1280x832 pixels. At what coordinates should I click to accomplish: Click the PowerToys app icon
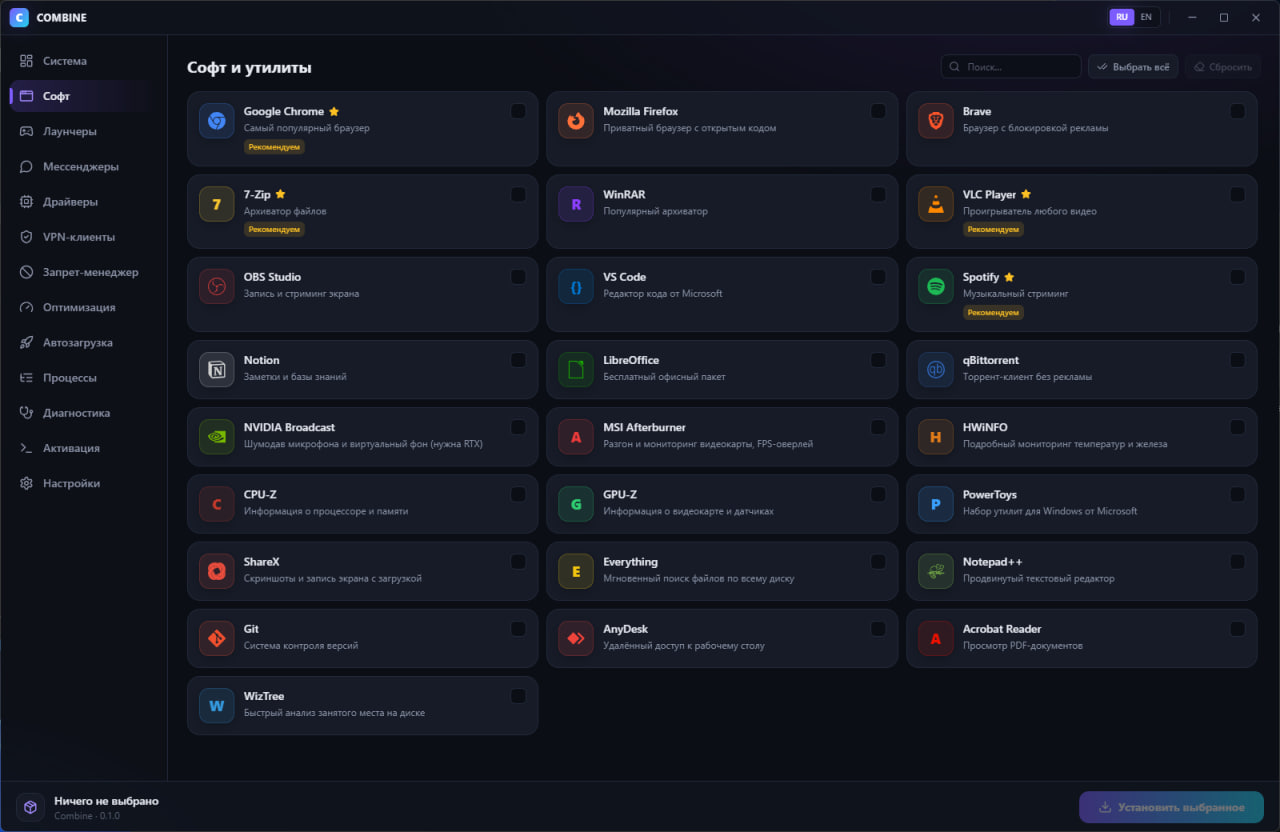tap(936, 504)
